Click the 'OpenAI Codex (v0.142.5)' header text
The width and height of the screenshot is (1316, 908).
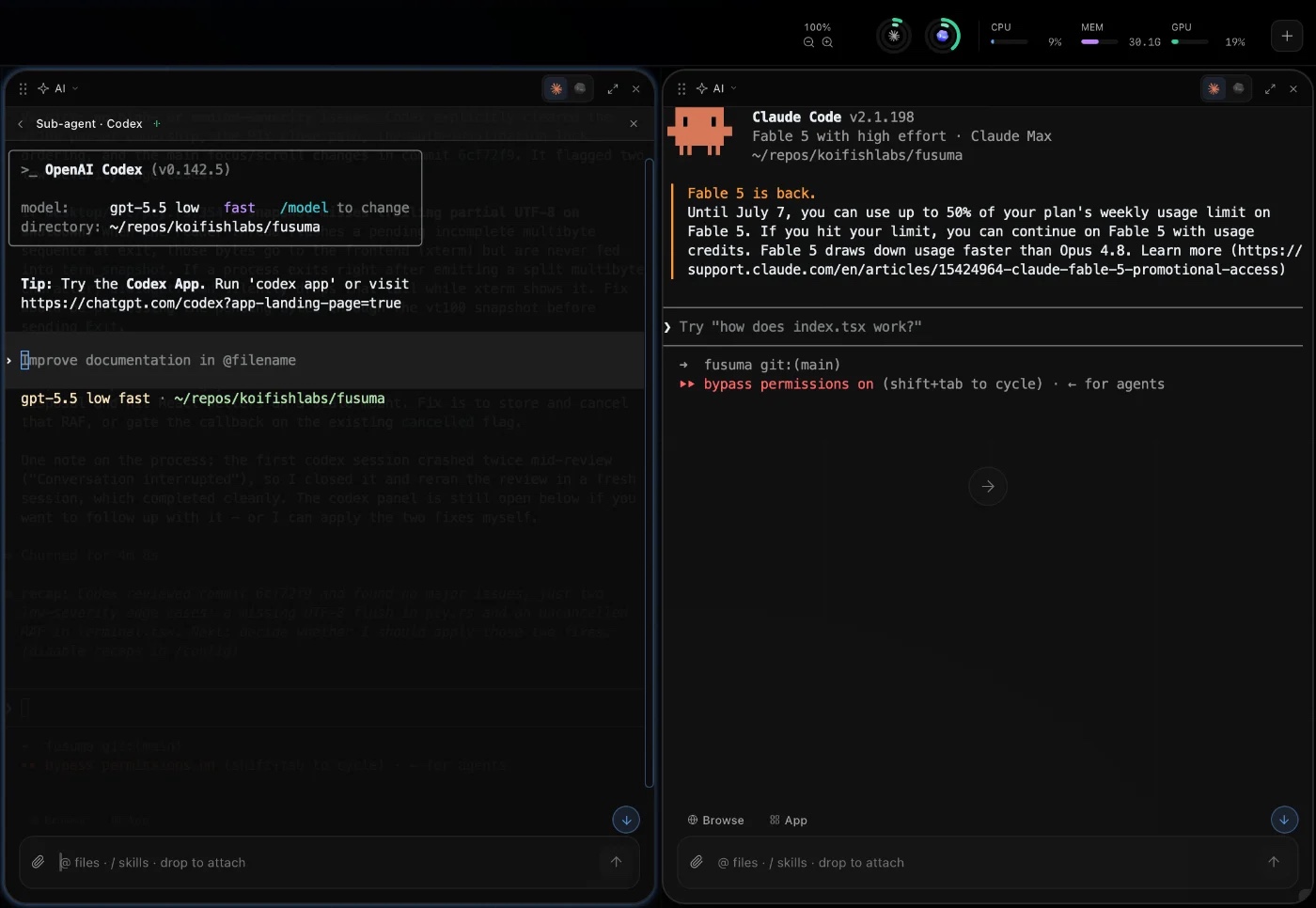137,170
